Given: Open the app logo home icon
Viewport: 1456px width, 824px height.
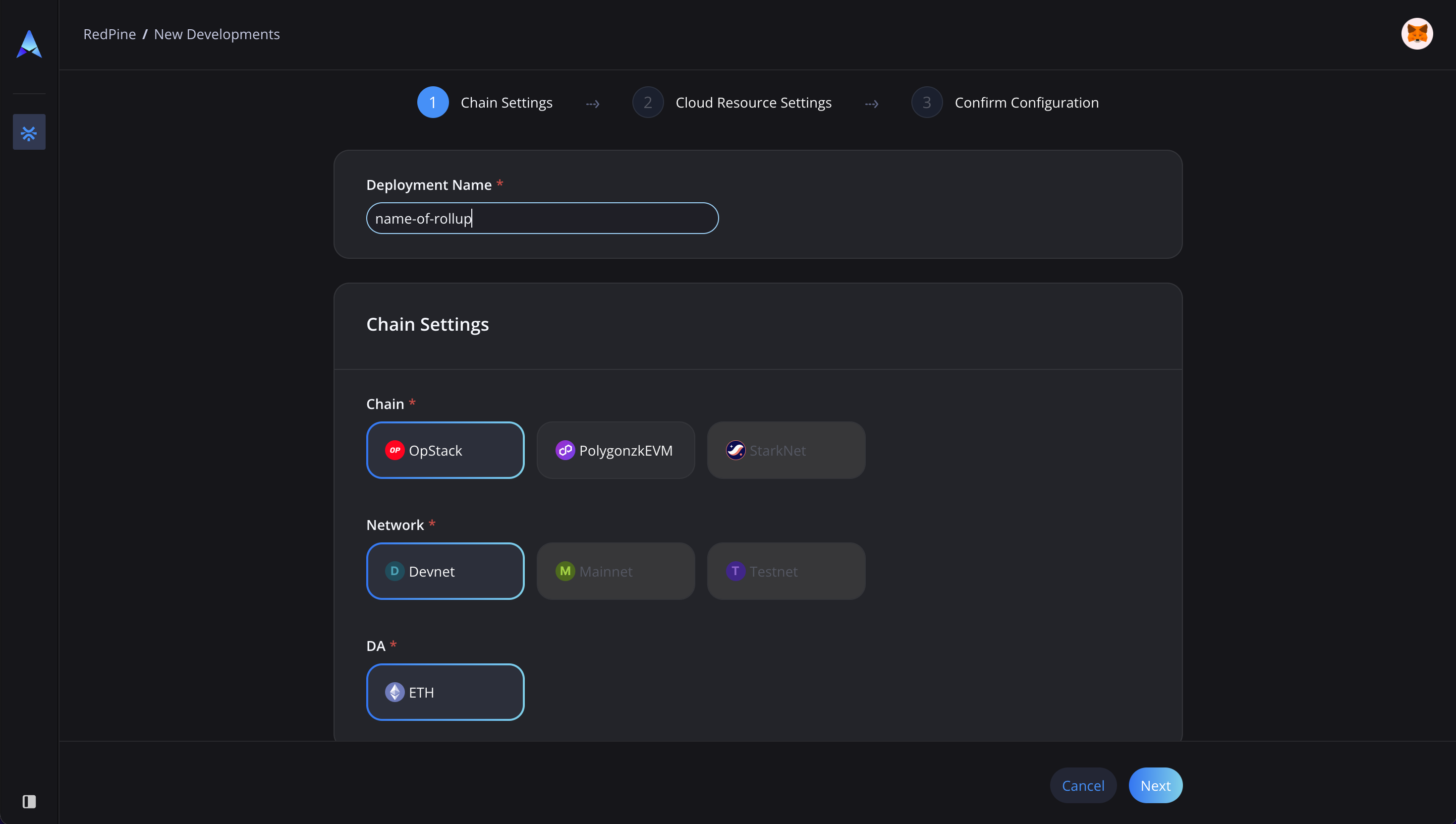Looking at the screenshot, I should (29, 44).
